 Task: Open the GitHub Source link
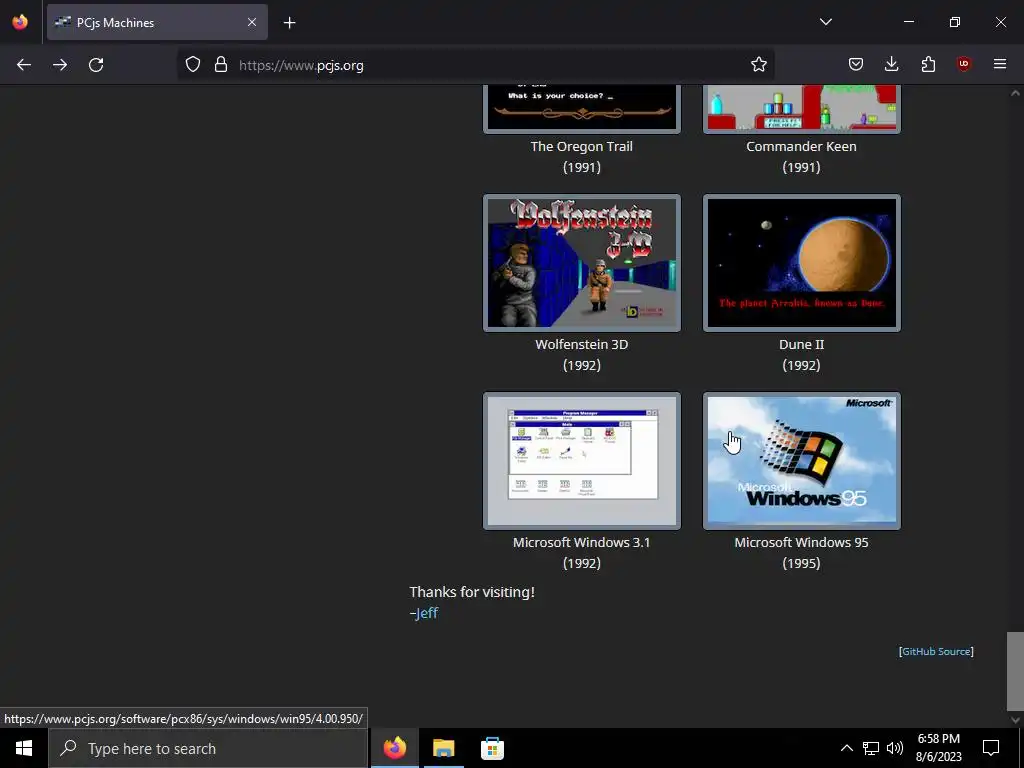click(x=936, y=651)
